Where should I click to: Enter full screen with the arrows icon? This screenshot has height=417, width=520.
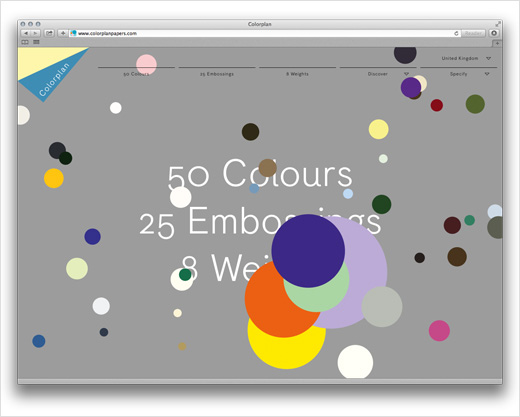point(498,24)
